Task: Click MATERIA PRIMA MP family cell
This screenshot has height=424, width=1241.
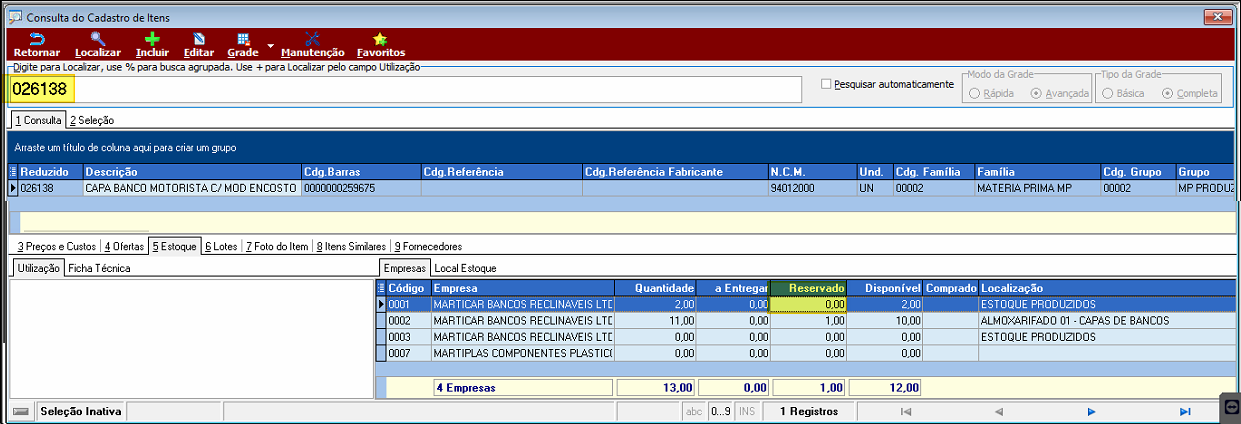Action: click(1037, 188)
